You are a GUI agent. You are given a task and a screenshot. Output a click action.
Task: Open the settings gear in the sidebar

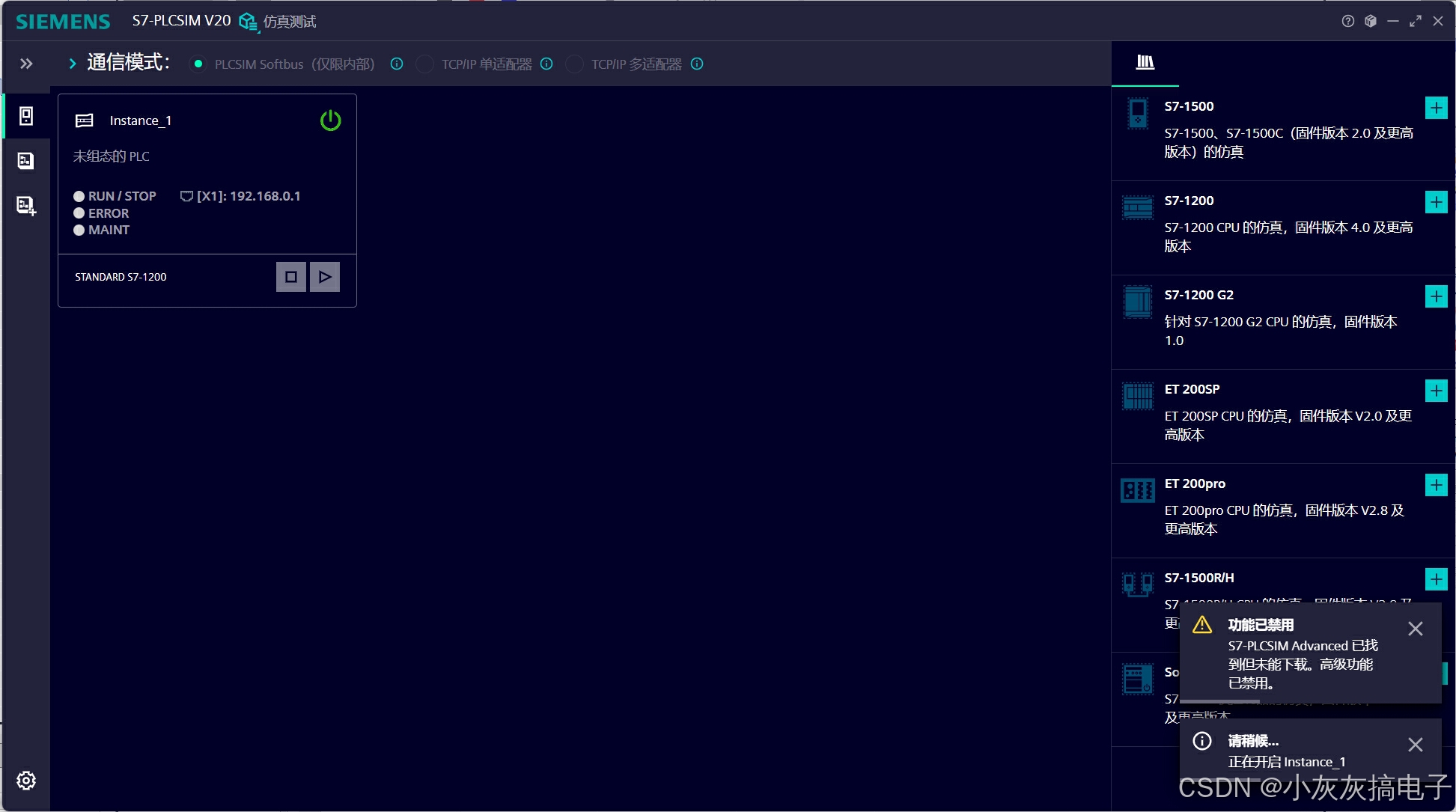[26, 781]
